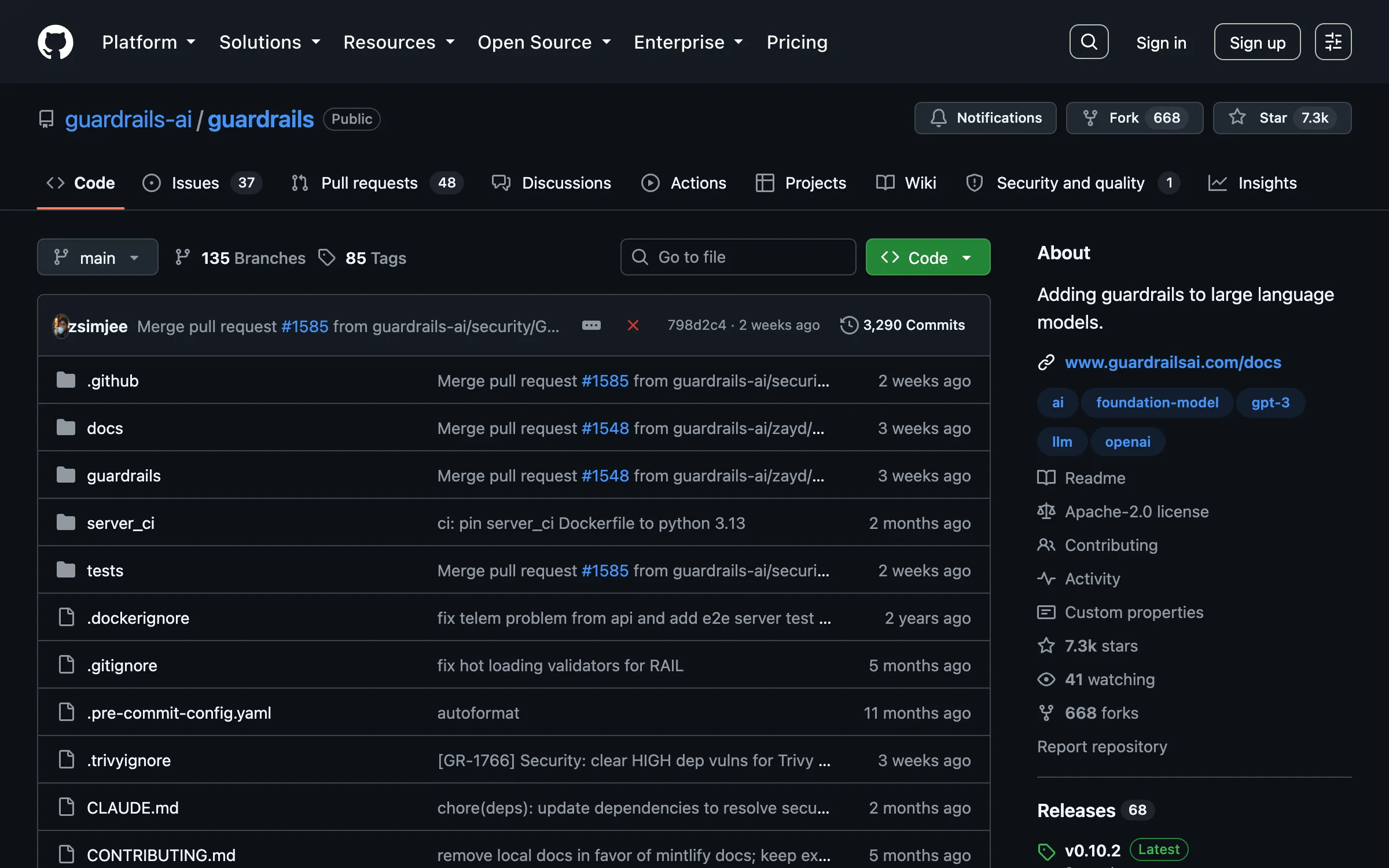Fork the repository with Fork button

click(1134, 118)
